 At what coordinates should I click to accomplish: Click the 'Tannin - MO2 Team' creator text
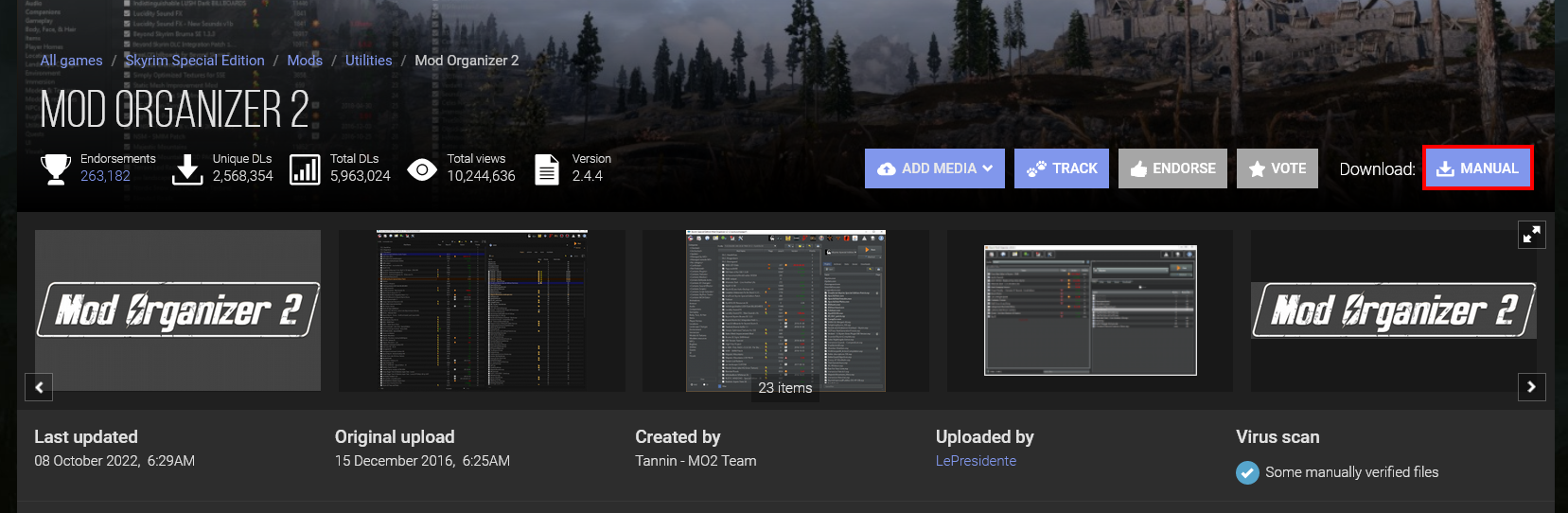point(696,461)
